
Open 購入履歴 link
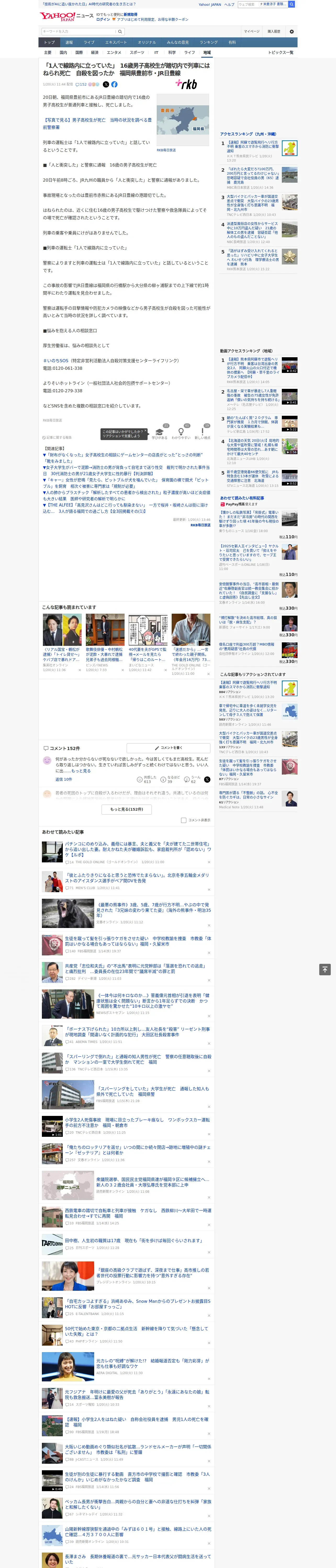point(274,32)
